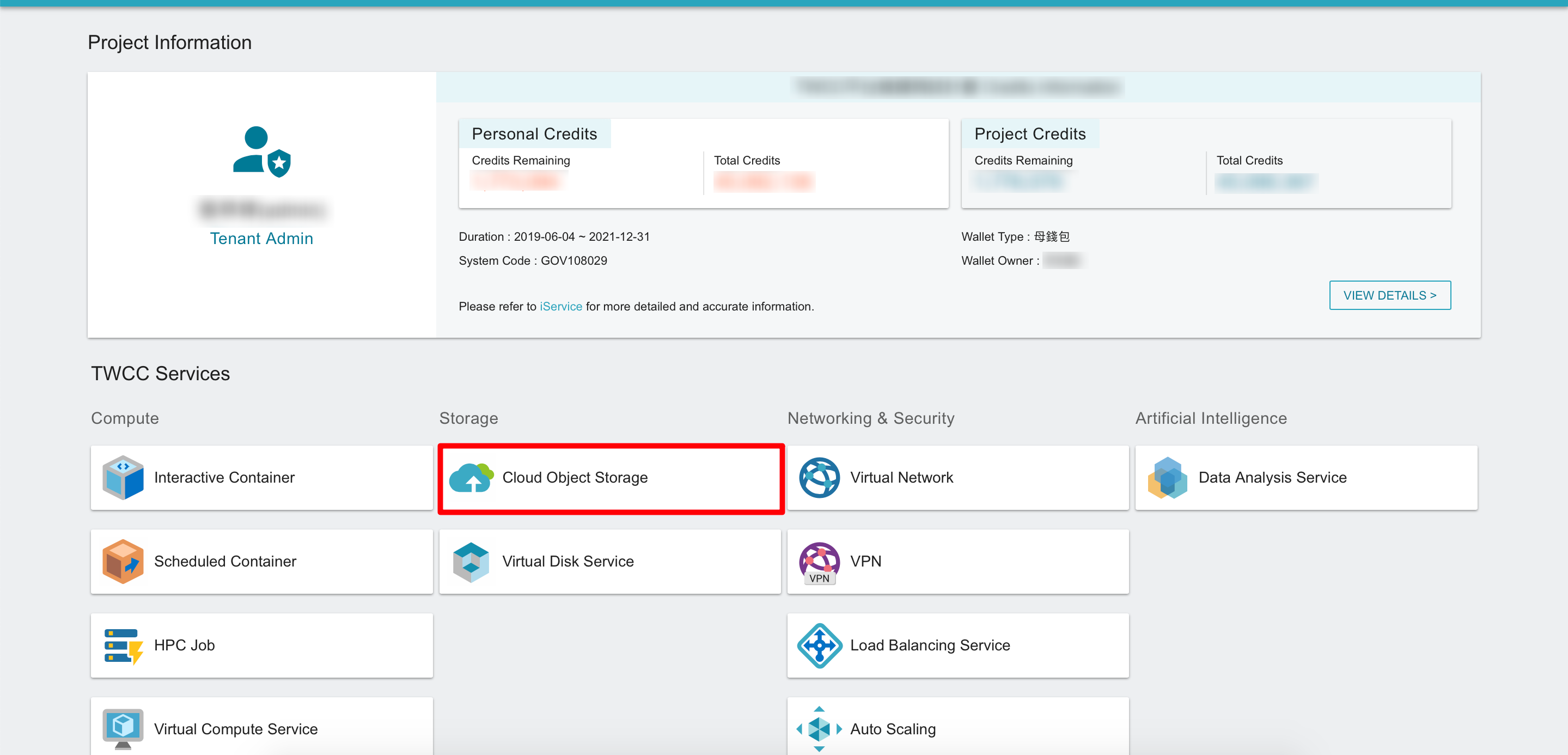Click the VPN globe icon
This screenshot has height=755, width=1568.
coord(819,563)
